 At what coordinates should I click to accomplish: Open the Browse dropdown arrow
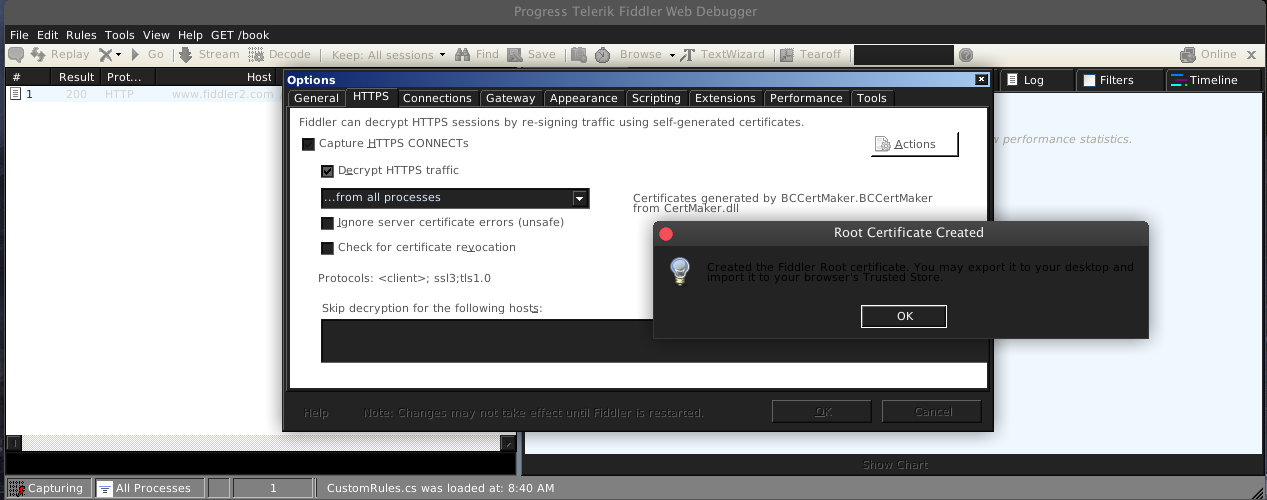tap(673, 55)
